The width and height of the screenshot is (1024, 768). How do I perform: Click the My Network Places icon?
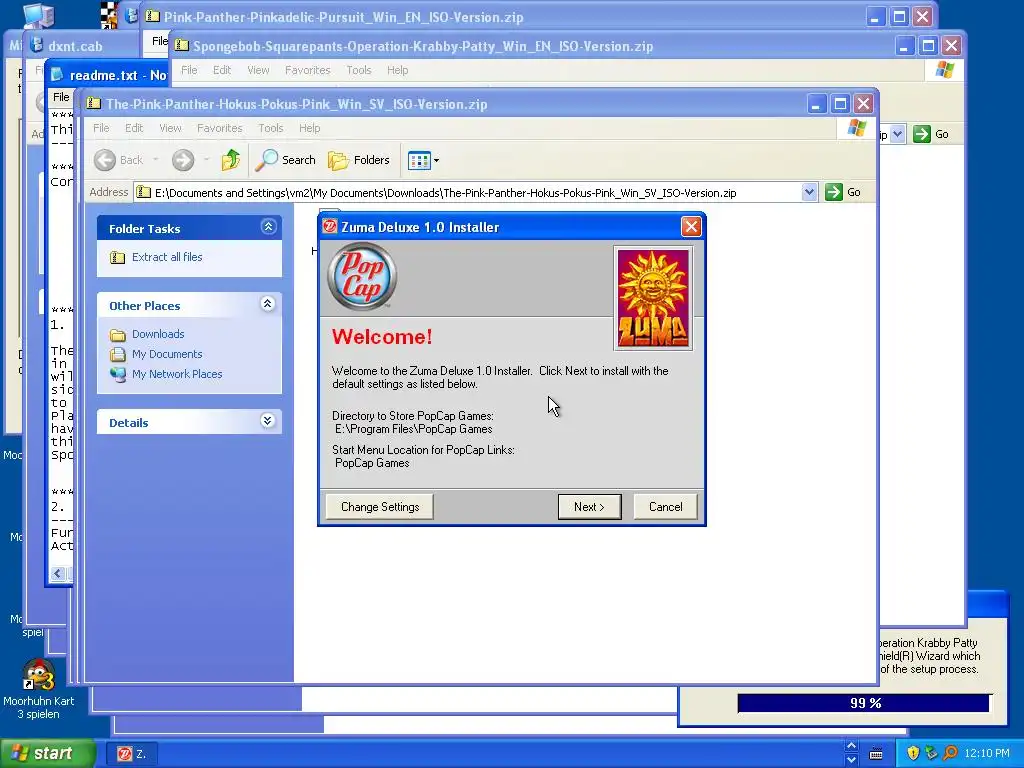coord(118,375)
